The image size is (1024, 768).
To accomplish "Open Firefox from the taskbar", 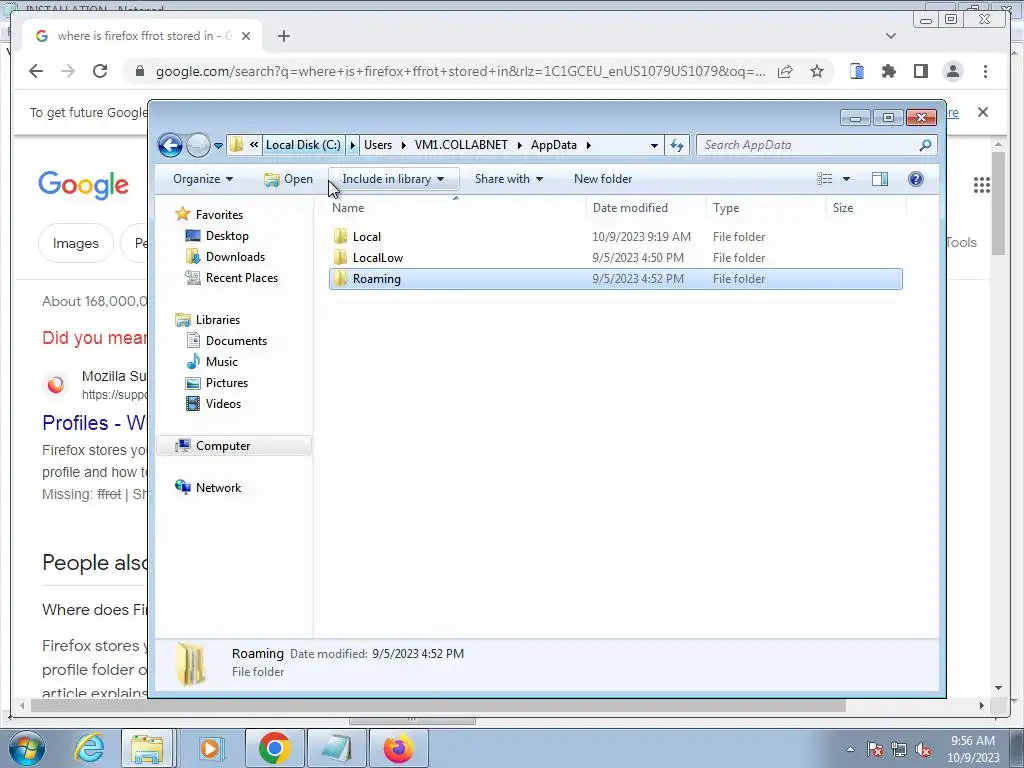I will coord(399,748).
